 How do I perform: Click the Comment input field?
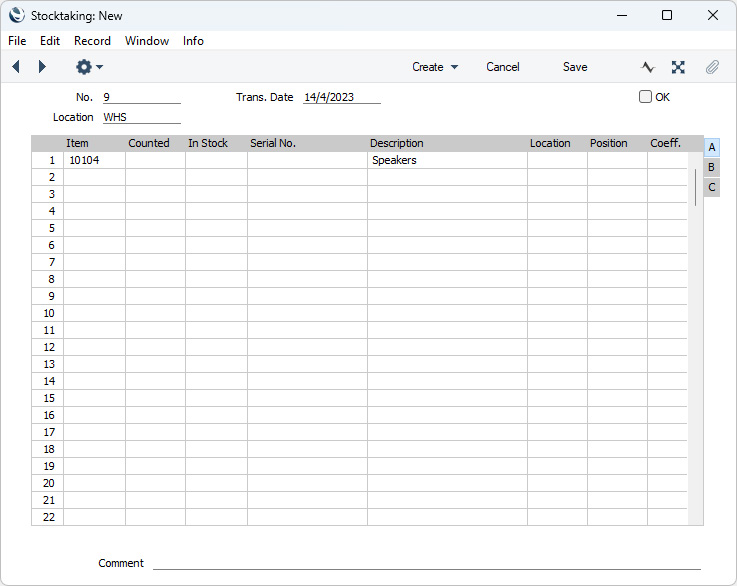[426, 563]
